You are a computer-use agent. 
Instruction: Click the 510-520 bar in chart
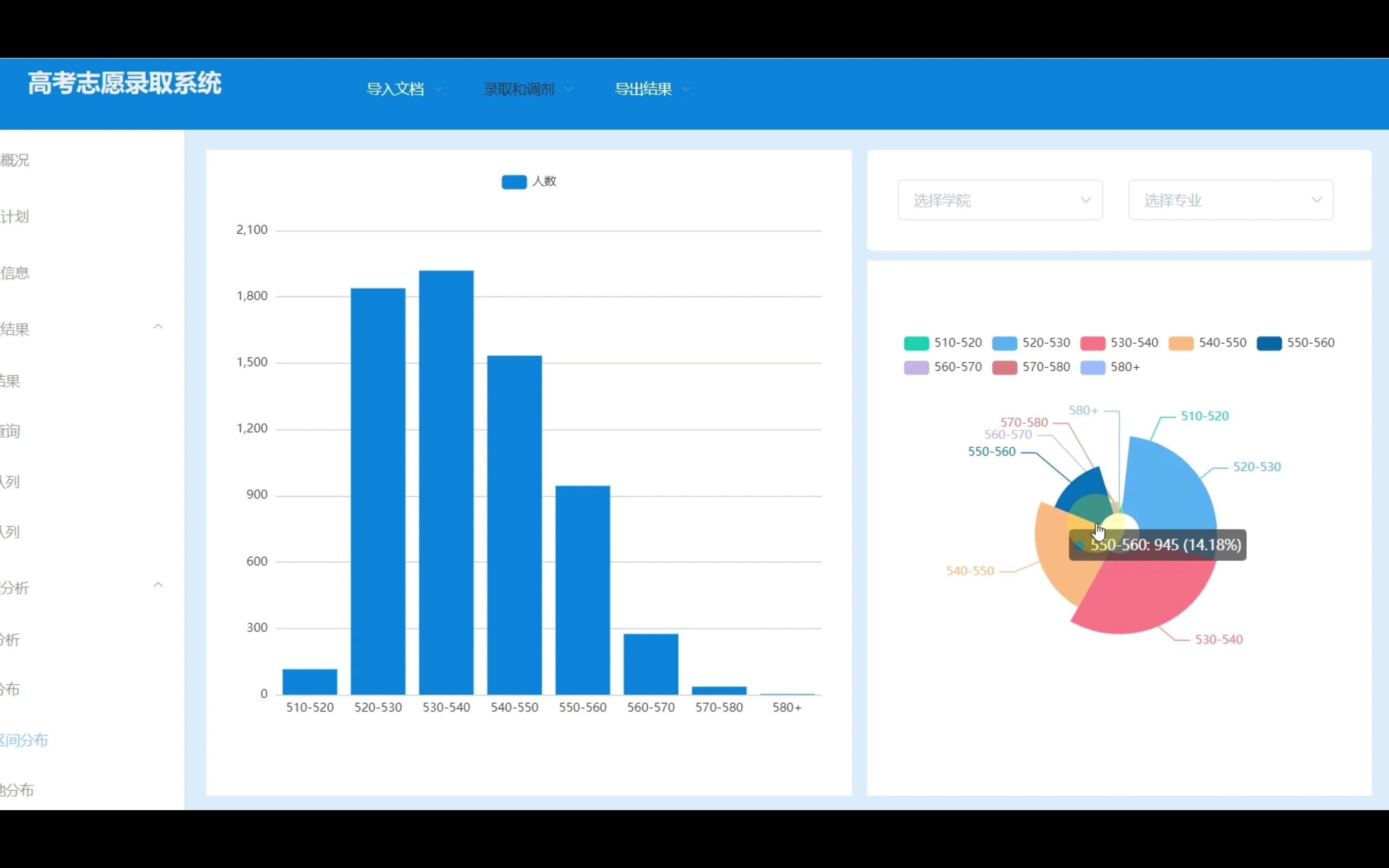click(x=310, y=682)
